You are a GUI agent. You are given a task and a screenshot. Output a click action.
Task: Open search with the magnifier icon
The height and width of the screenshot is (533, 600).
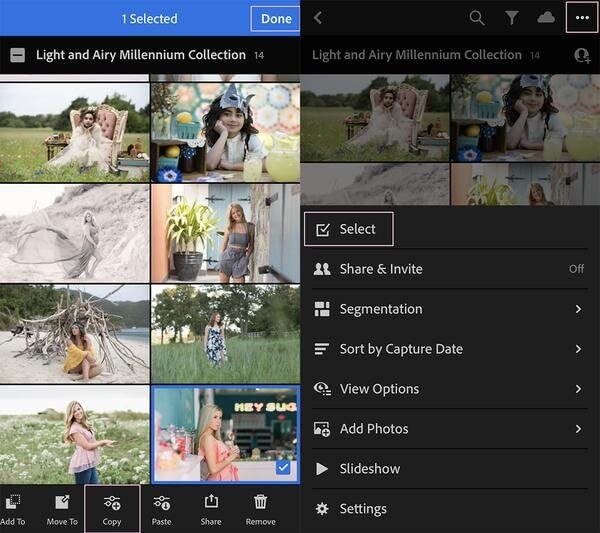pos(477,18)
